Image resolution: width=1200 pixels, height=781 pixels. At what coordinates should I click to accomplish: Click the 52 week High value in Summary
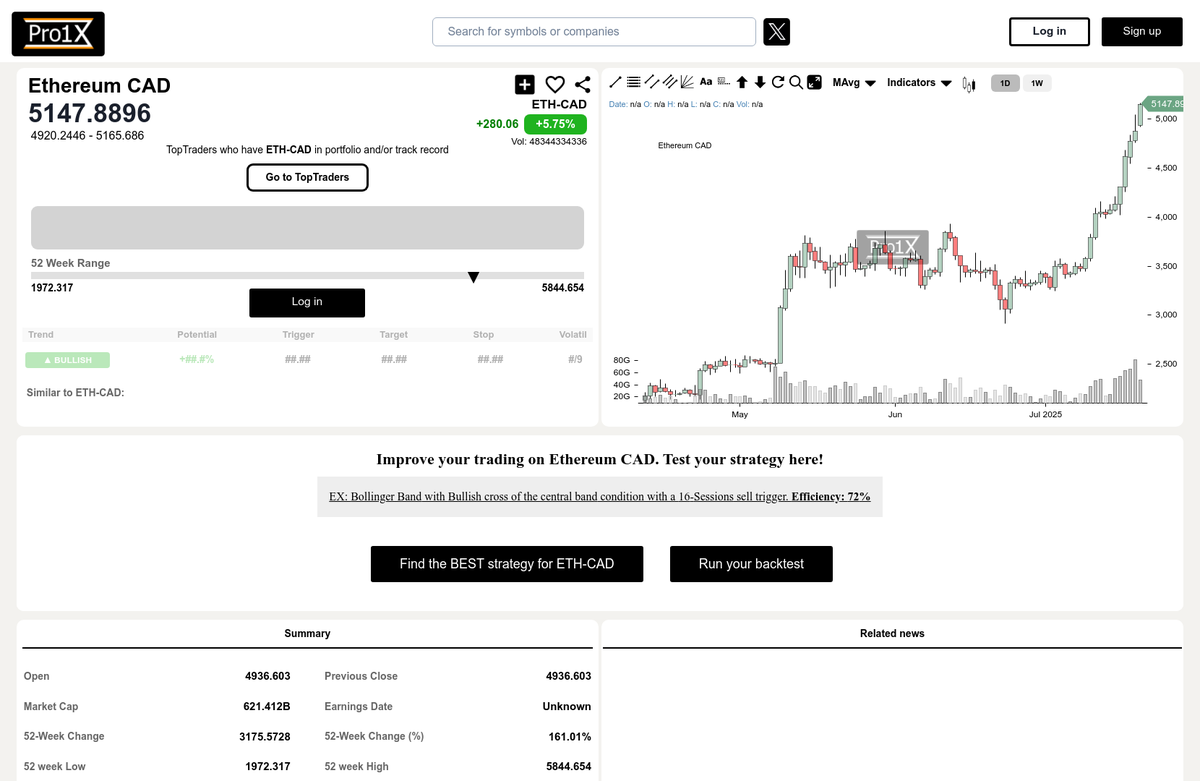coord(569,767)
